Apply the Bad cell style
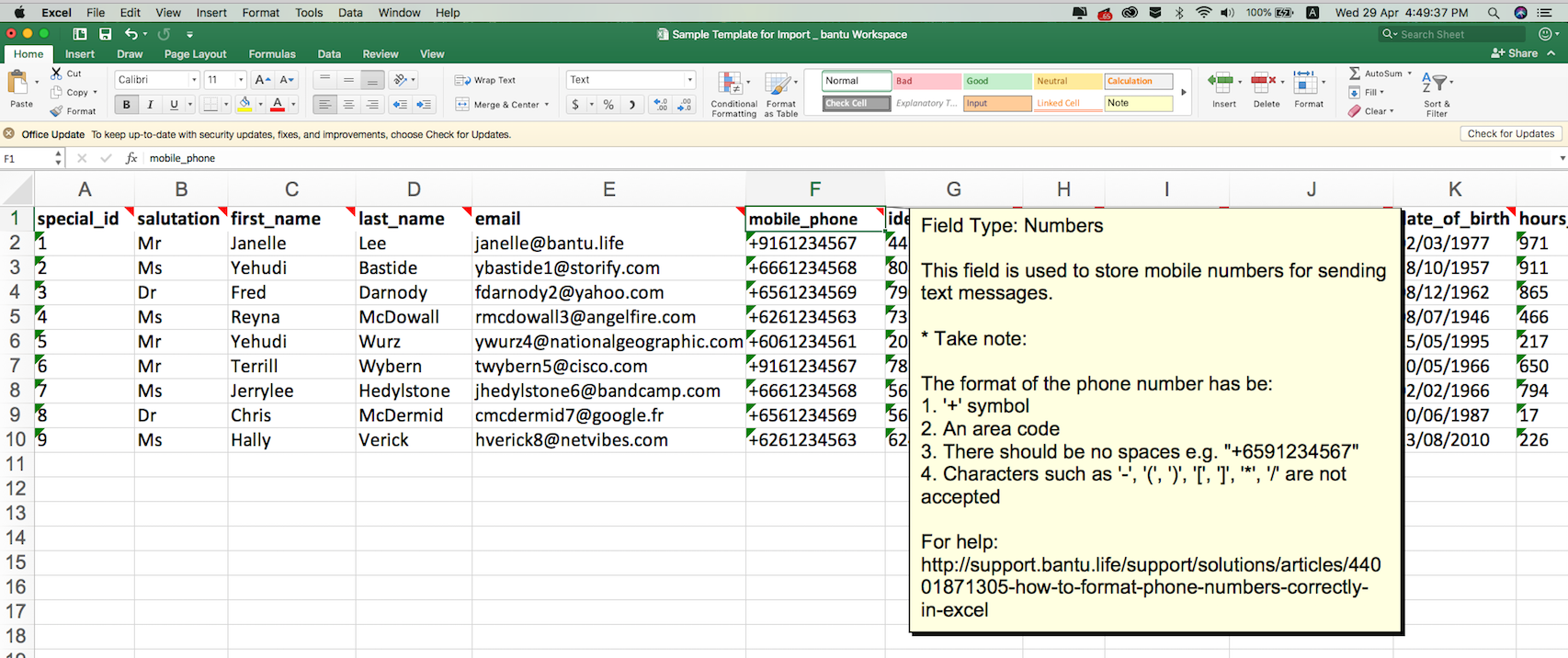 tap(926, 81)
